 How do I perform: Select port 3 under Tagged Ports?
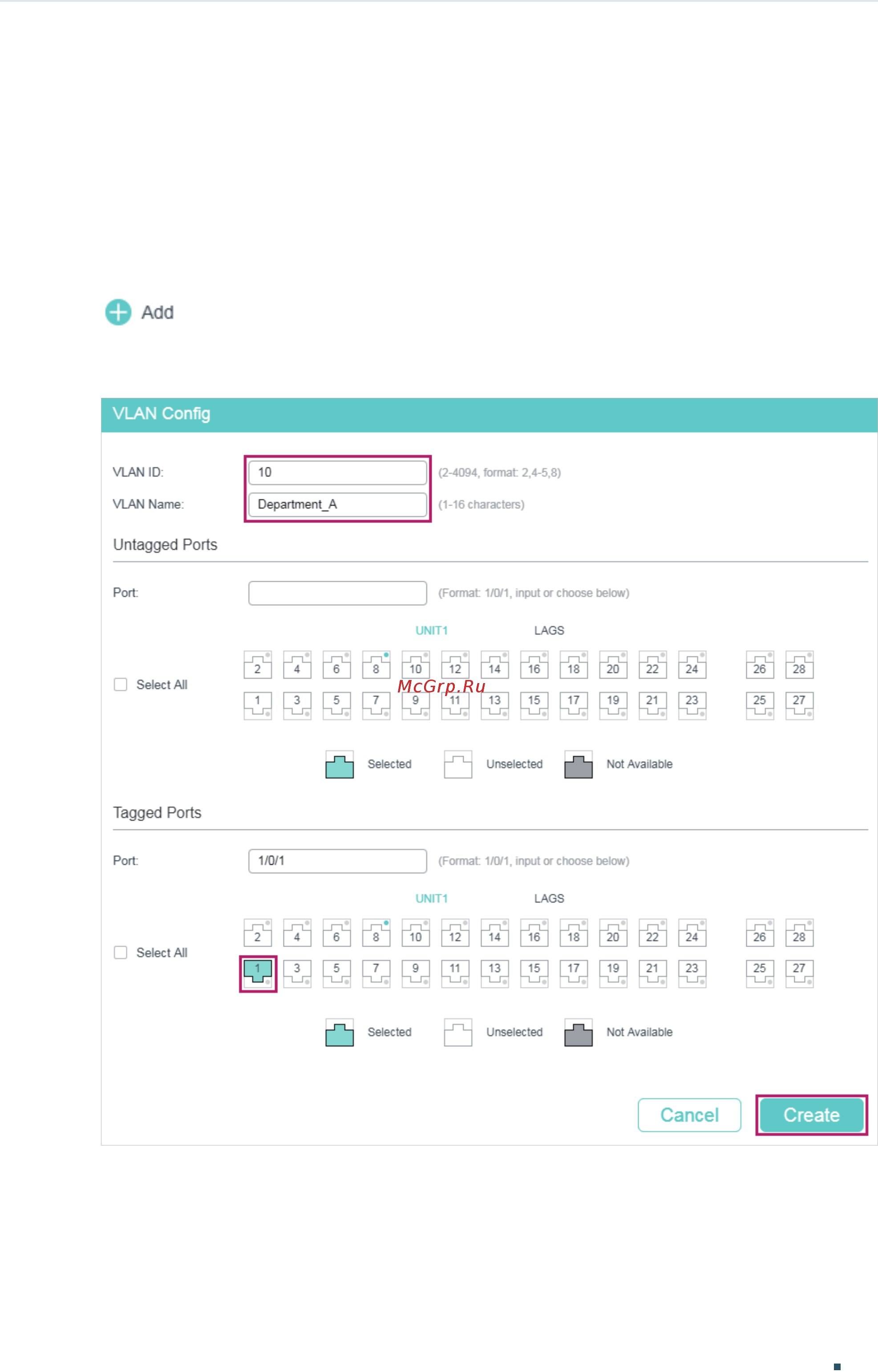click(297, 974)
